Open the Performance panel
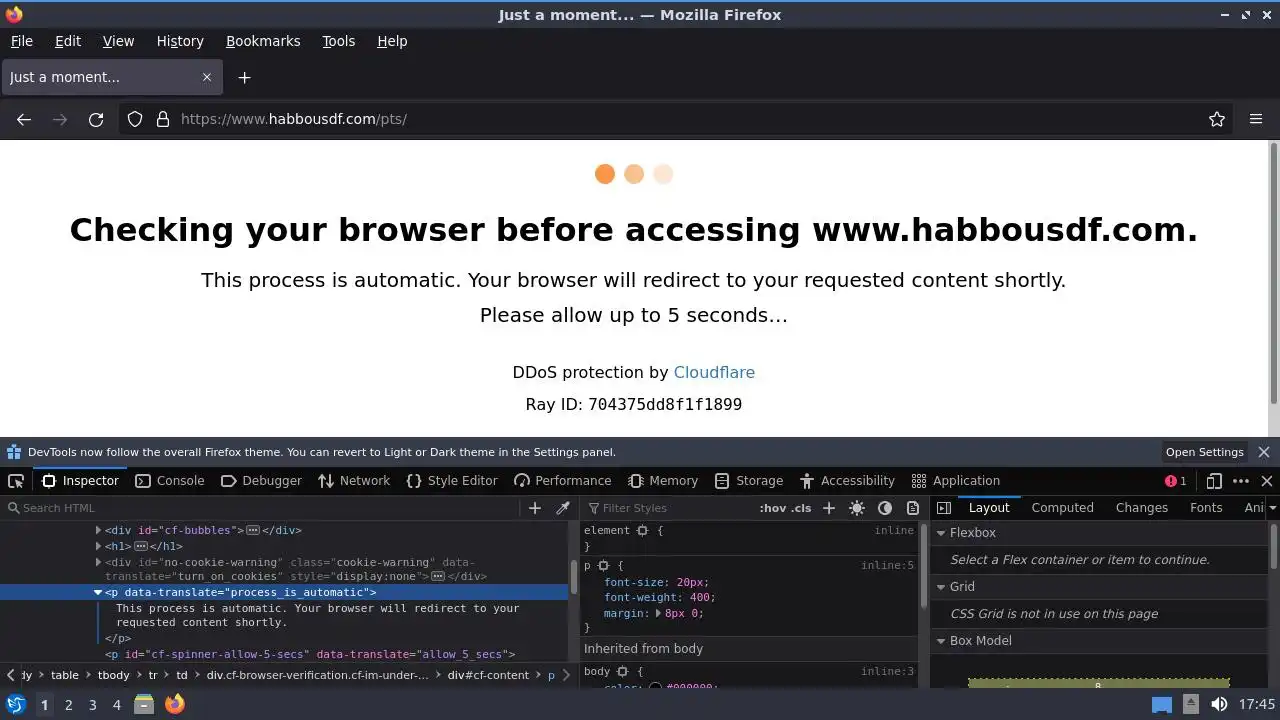Screen dimensions: 1280x720 click(x=562, y=481)
